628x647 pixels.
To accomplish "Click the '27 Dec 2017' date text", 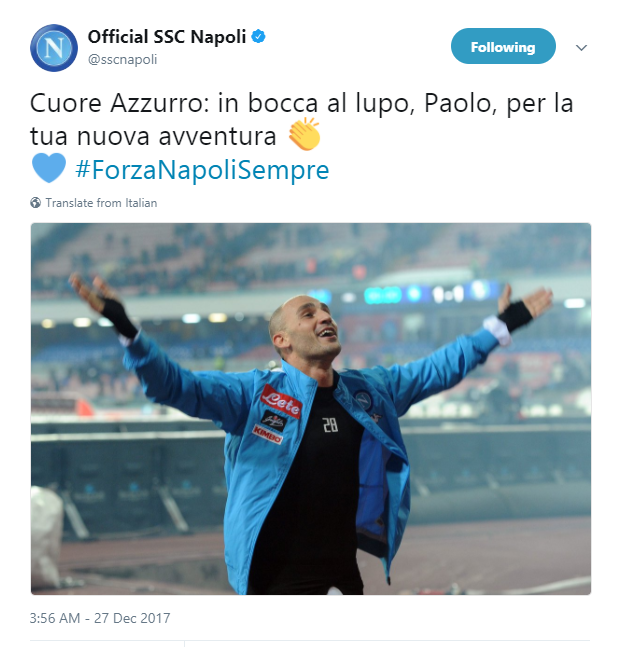I will click(x=132, y=618).
